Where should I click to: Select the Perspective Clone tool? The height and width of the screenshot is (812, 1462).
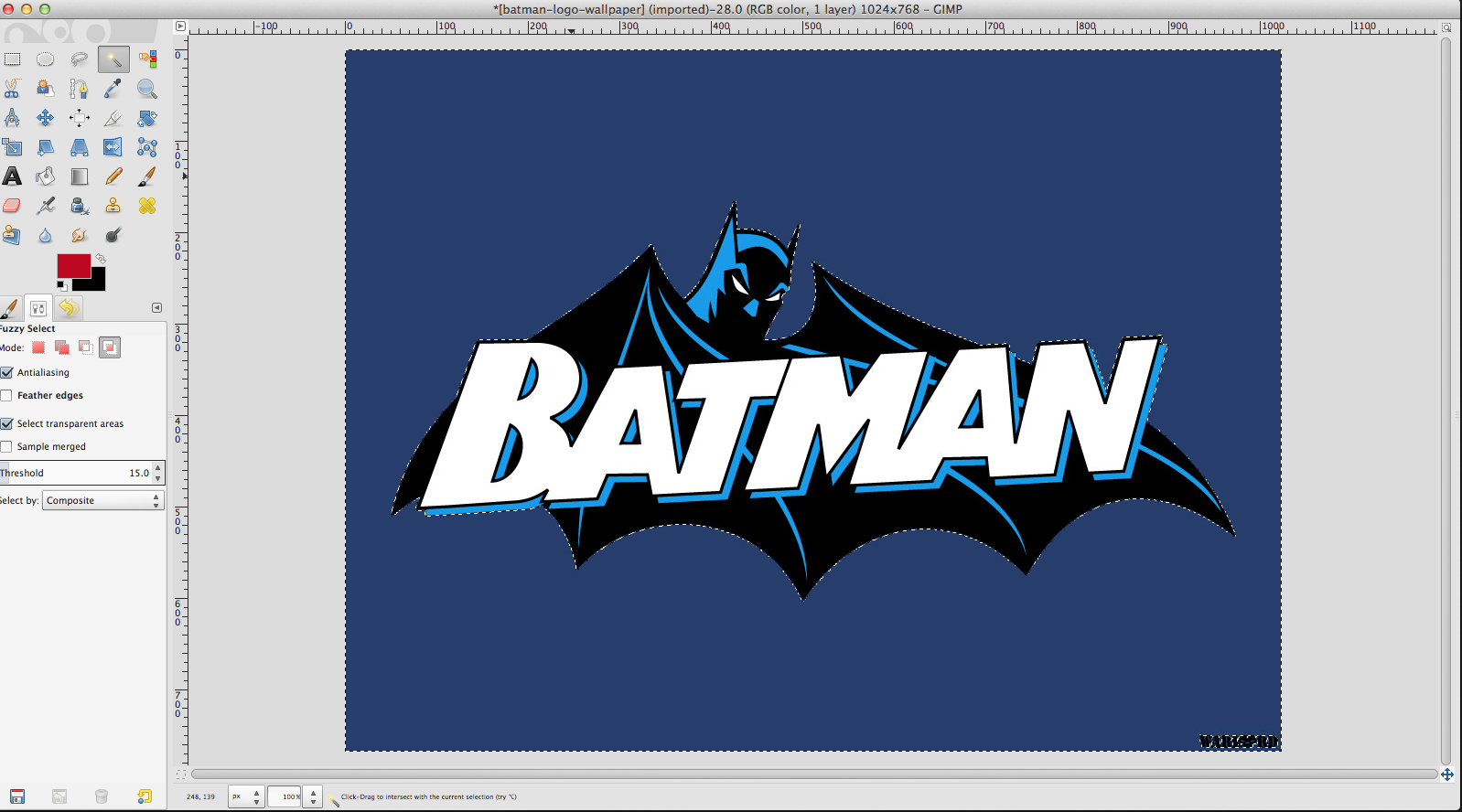click(13, 235)
